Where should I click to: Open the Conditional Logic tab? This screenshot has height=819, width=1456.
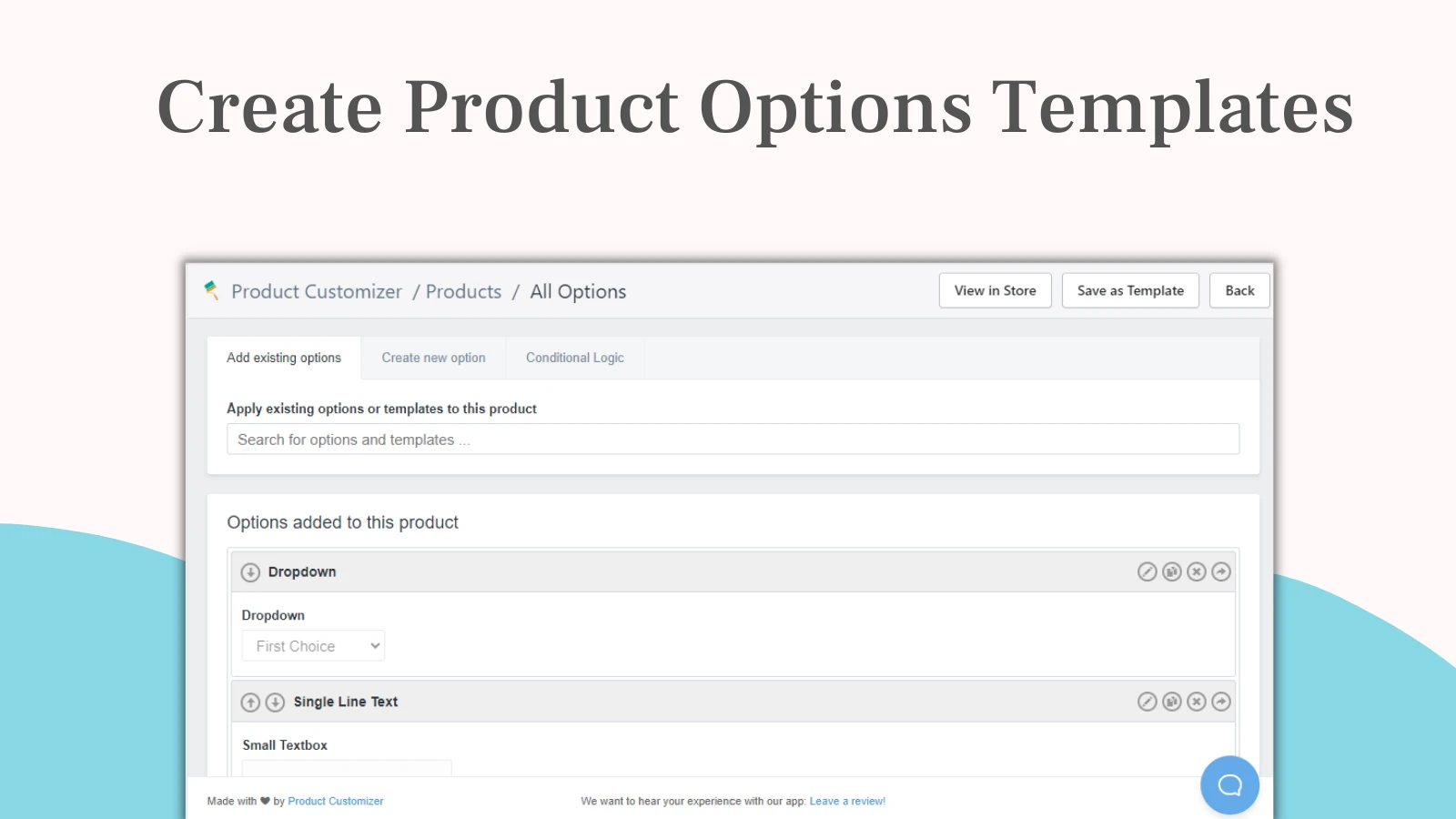574,358
